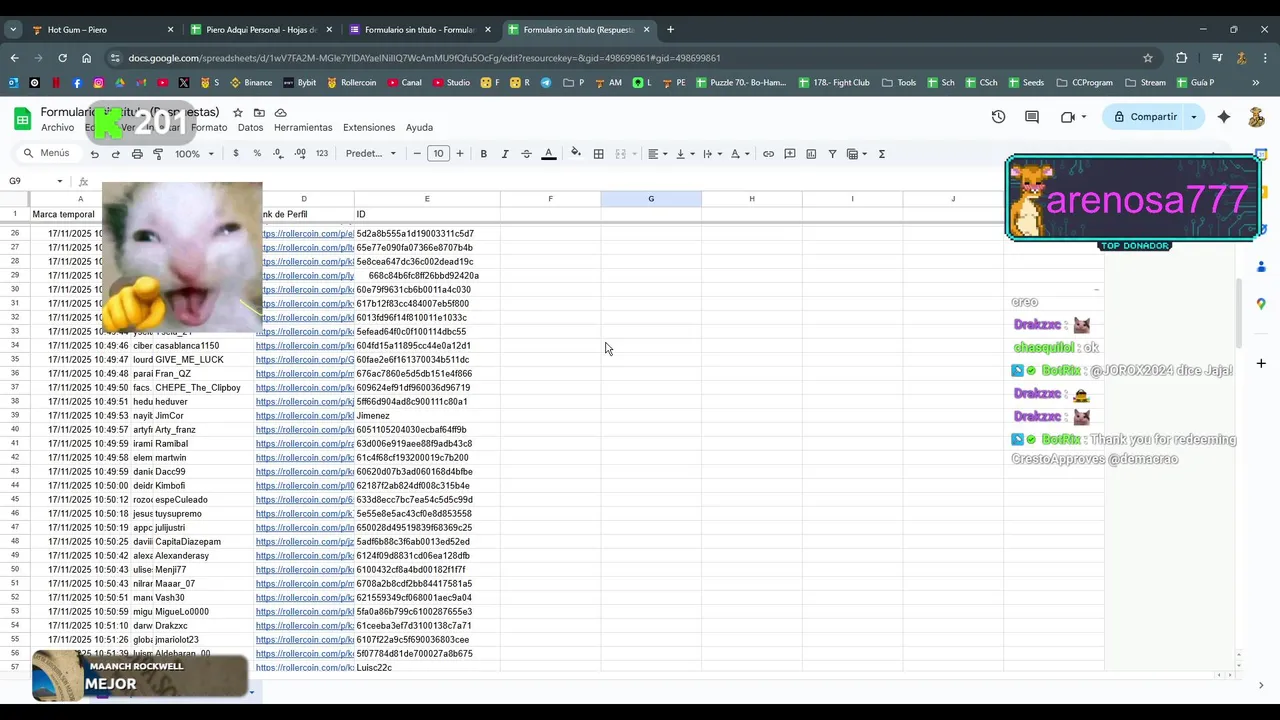Open the Gemini sparkle assistant
Image resolution: width=1280 pixels, height=720 pixels.
(x=1224, y=117)
